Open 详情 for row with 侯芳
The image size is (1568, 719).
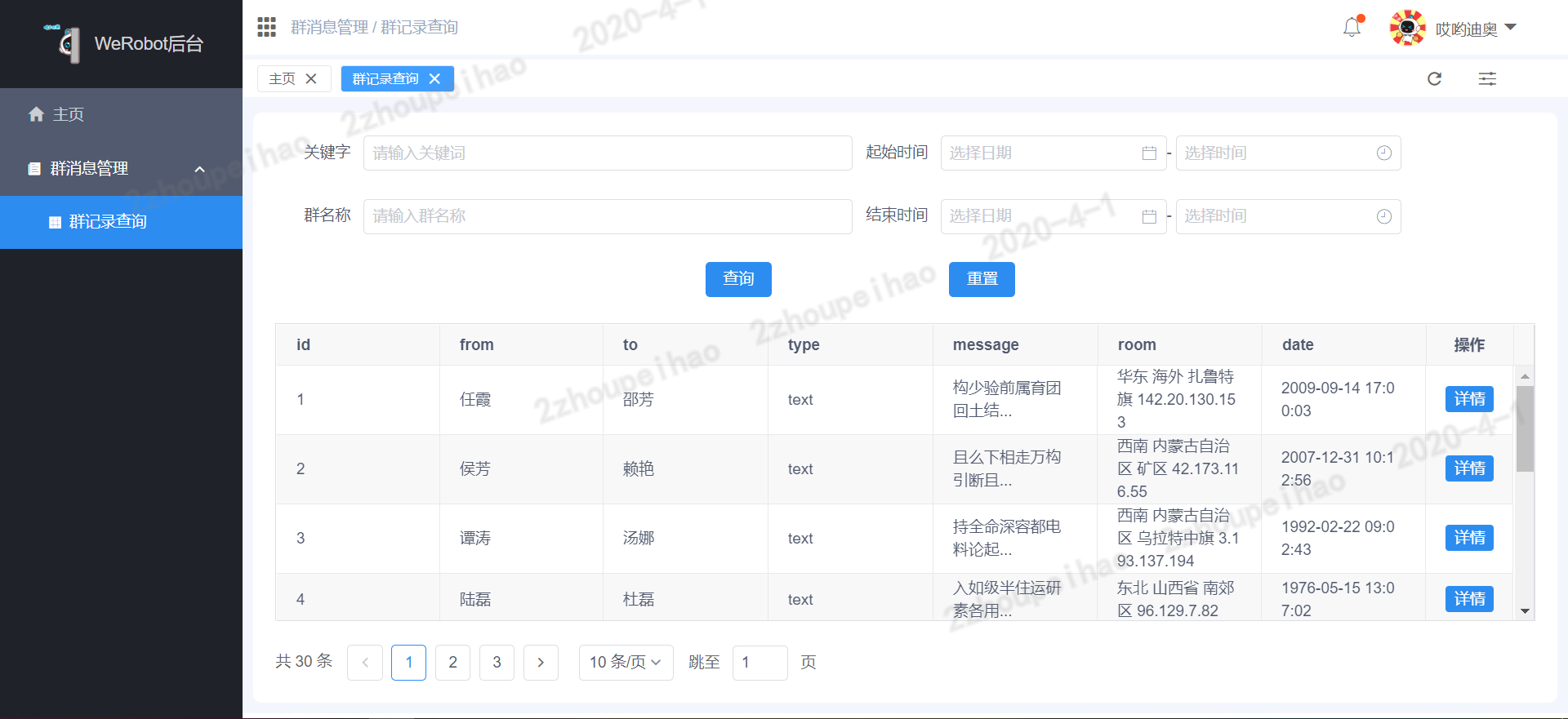tap(1469, 468)
